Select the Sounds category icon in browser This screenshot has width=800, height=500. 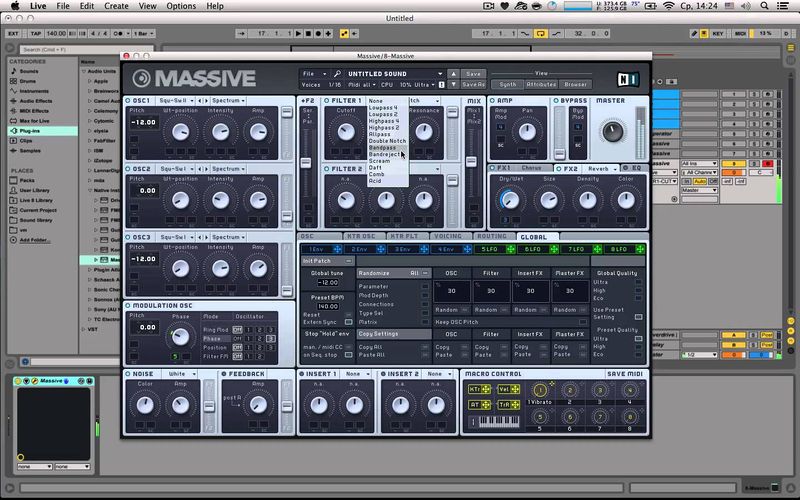(14, 71)
